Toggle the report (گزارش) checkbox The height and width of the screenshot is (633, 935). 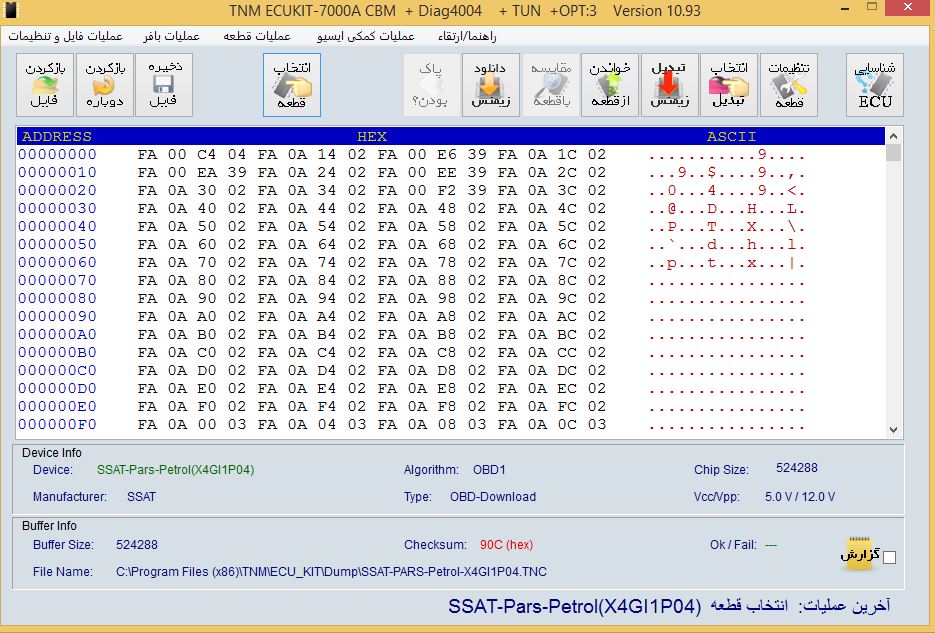(x=890, y=557)
